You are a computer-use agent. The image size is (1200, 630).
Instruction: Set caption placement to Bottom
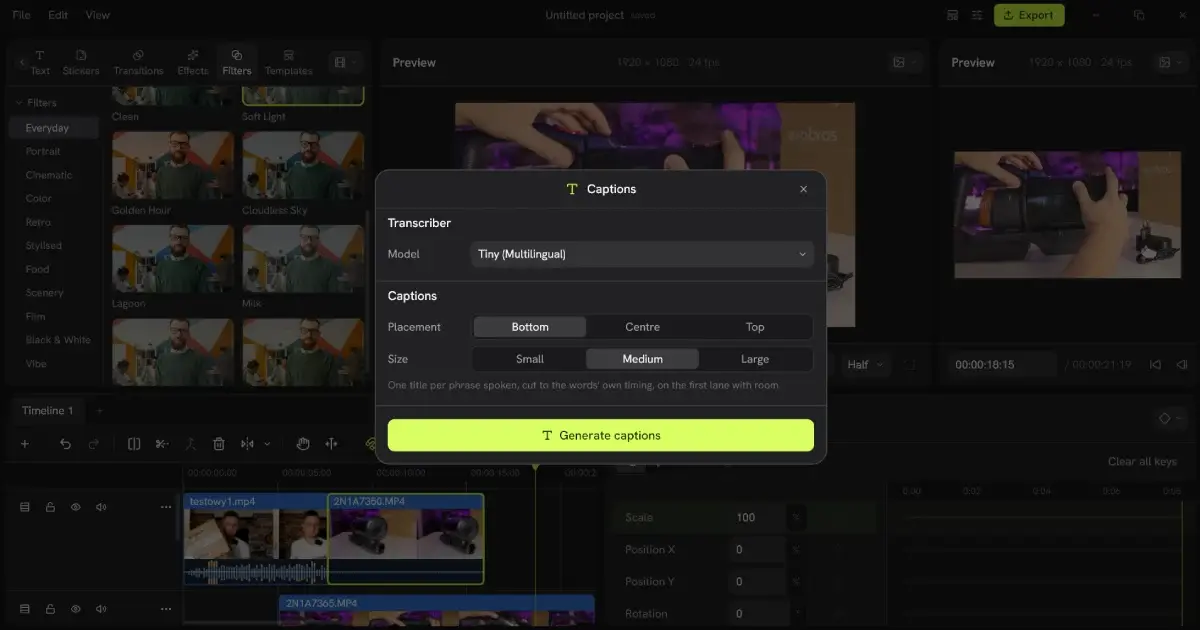tap(530, 327)
